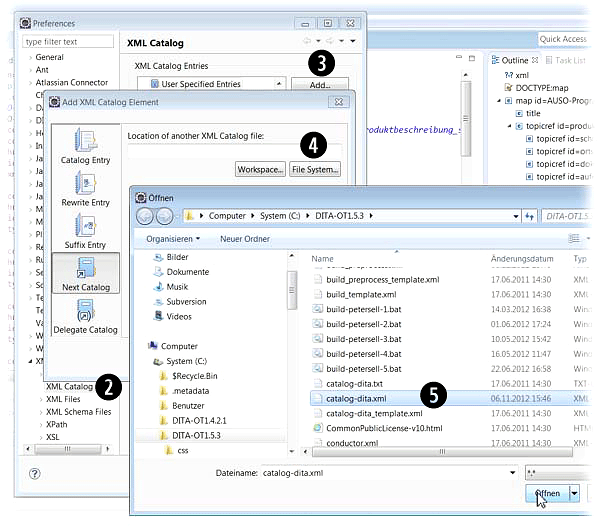Click the type filter text field
The image size is (600, 532).
(68, 42)
